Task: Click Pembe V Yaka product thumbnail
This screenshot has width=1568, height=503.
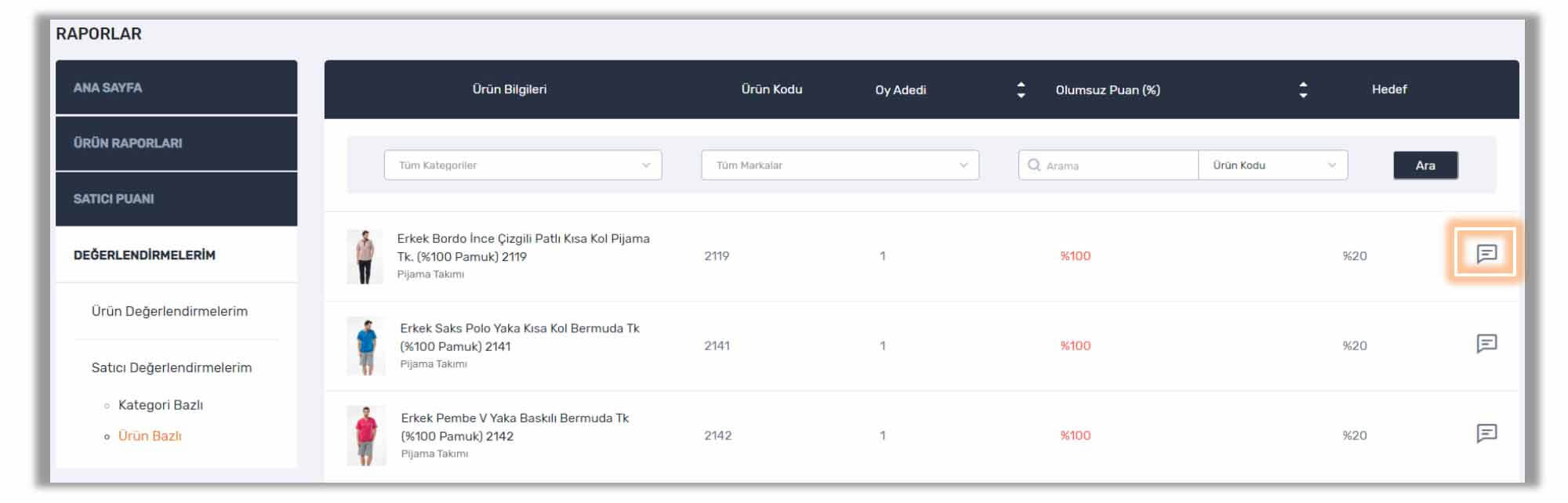Action: pyautogui.click(x=366, y=436)
